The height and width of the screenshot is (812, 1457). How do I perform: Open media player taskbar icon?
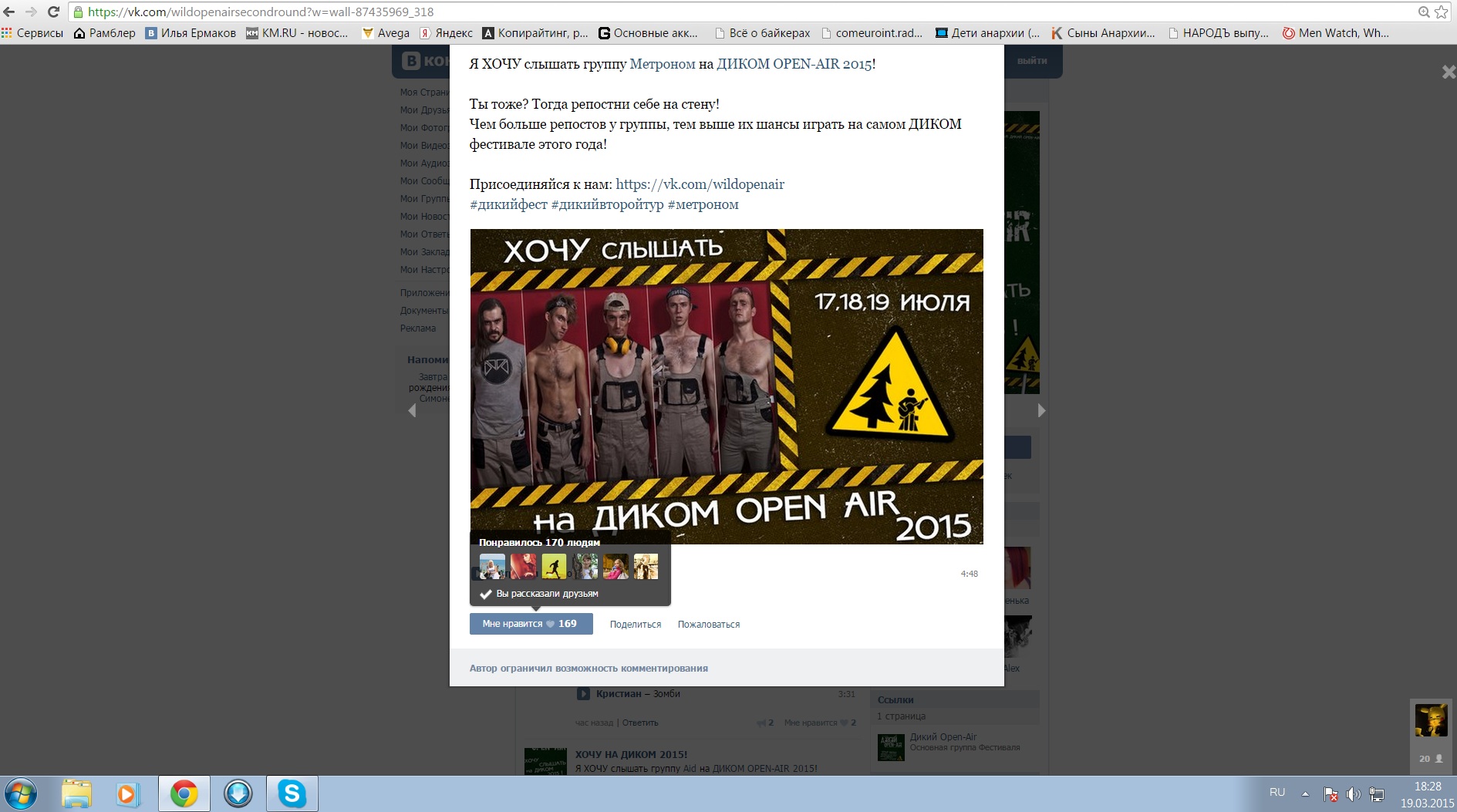(x=127, y=794)
